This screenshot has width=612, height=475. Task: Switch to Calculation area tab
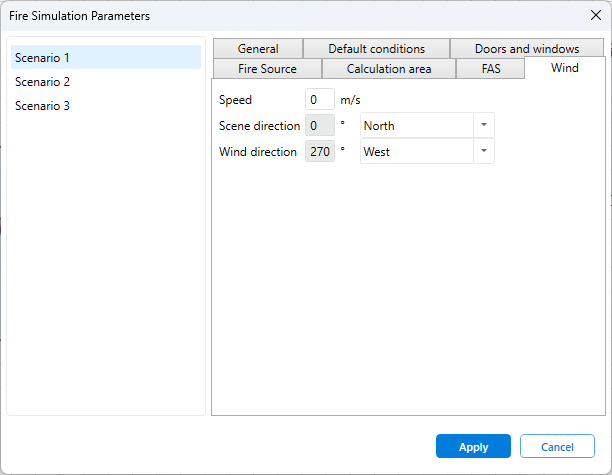[389, 69]
